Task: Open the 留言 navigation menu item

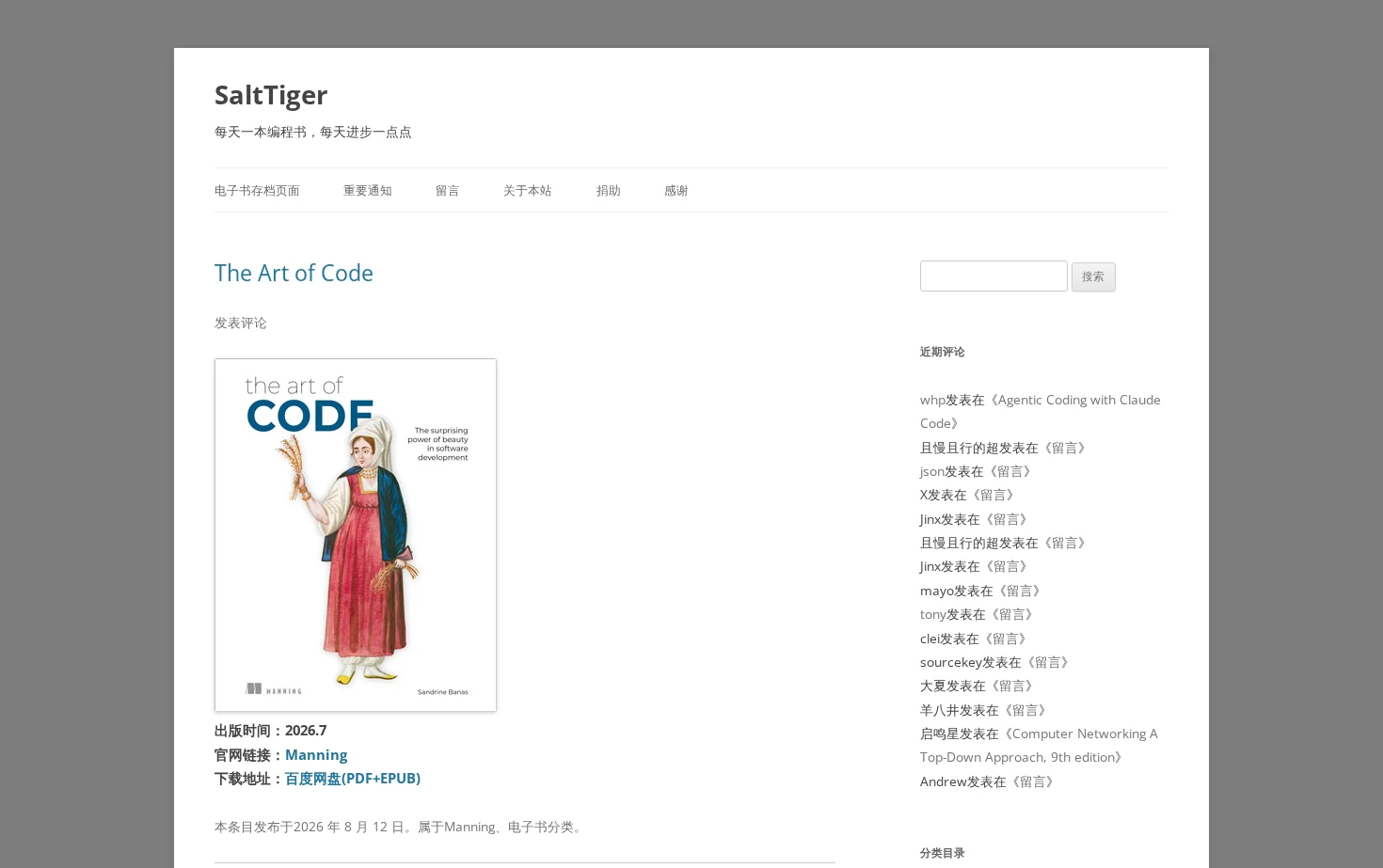Action: pos(447,191)
